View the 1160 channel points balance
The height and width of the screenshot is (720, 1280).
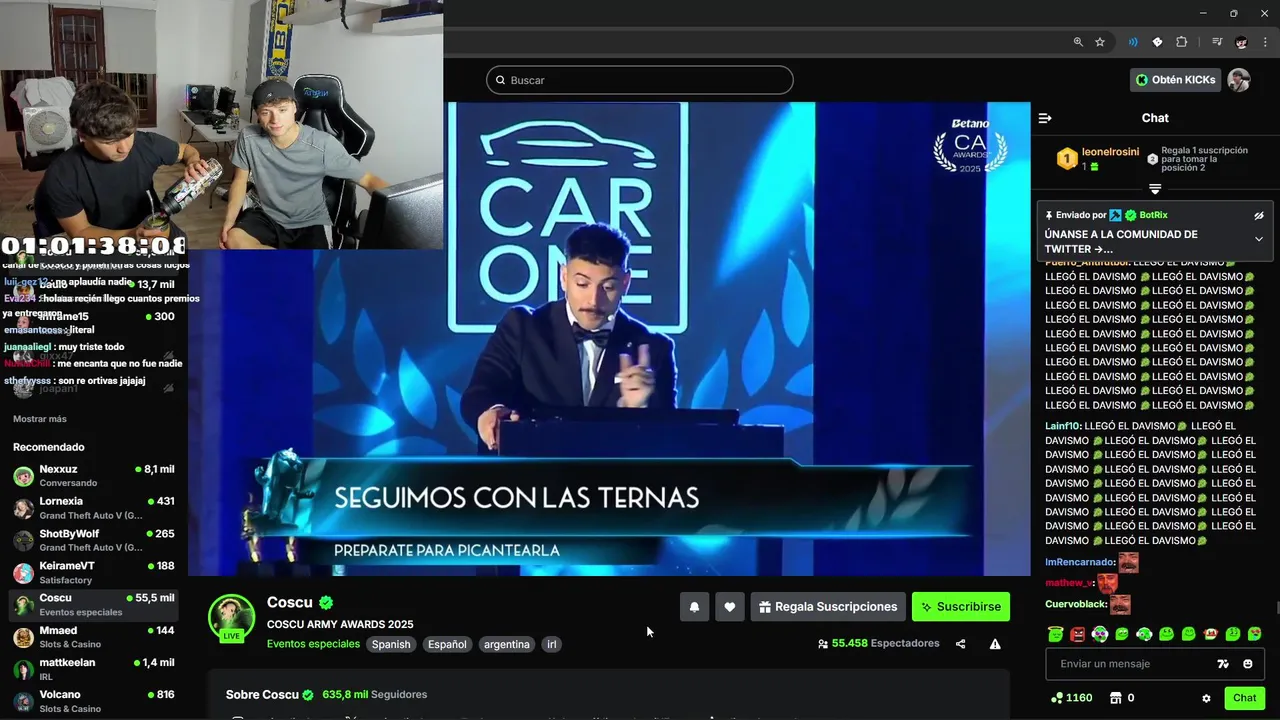click(x=1071, y=698)
